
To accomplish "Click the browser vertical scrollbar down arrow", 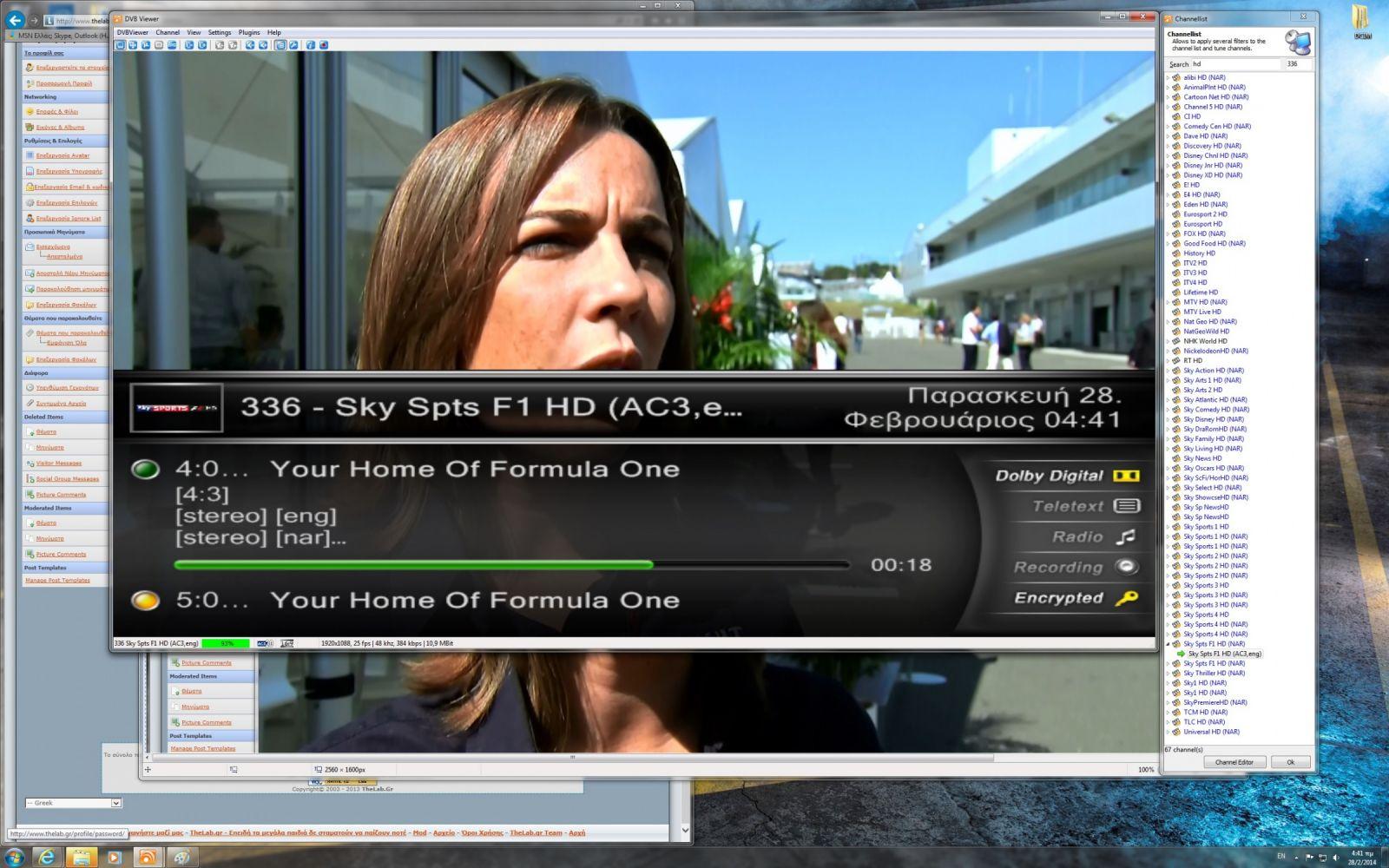I will pos(685,831).
